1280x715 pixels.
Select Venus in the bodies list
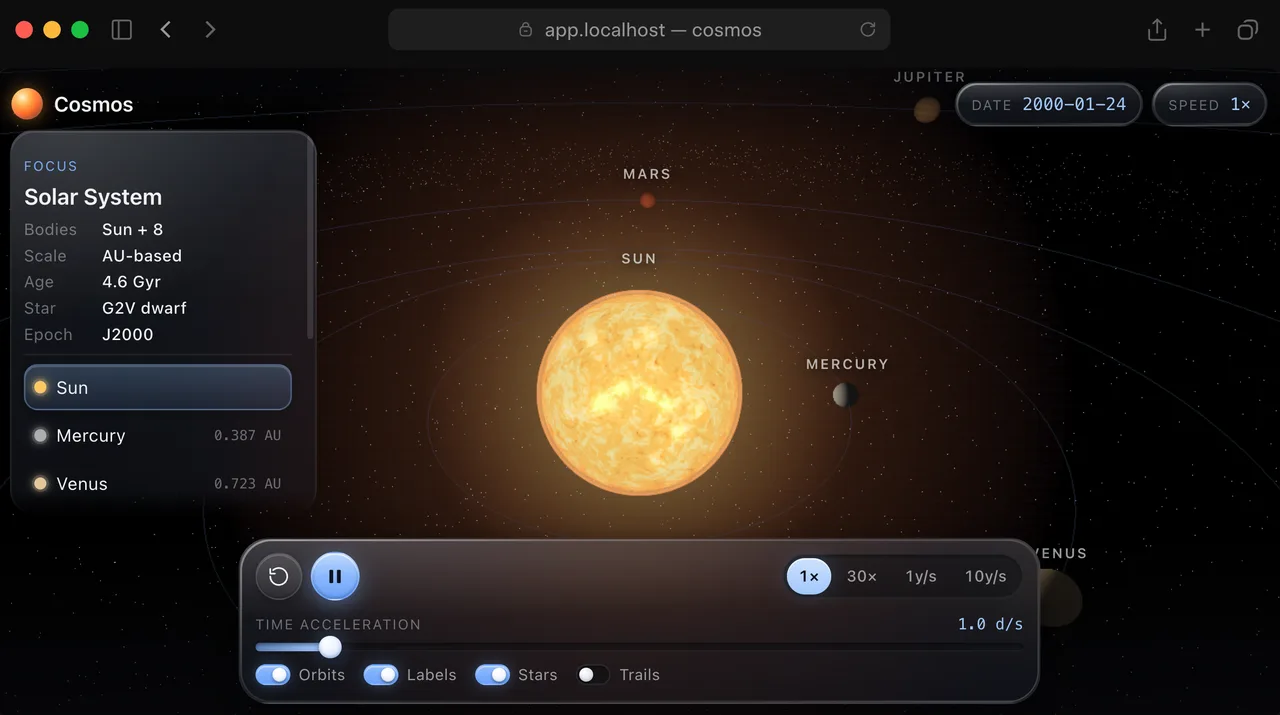click(x=158, y=483)
